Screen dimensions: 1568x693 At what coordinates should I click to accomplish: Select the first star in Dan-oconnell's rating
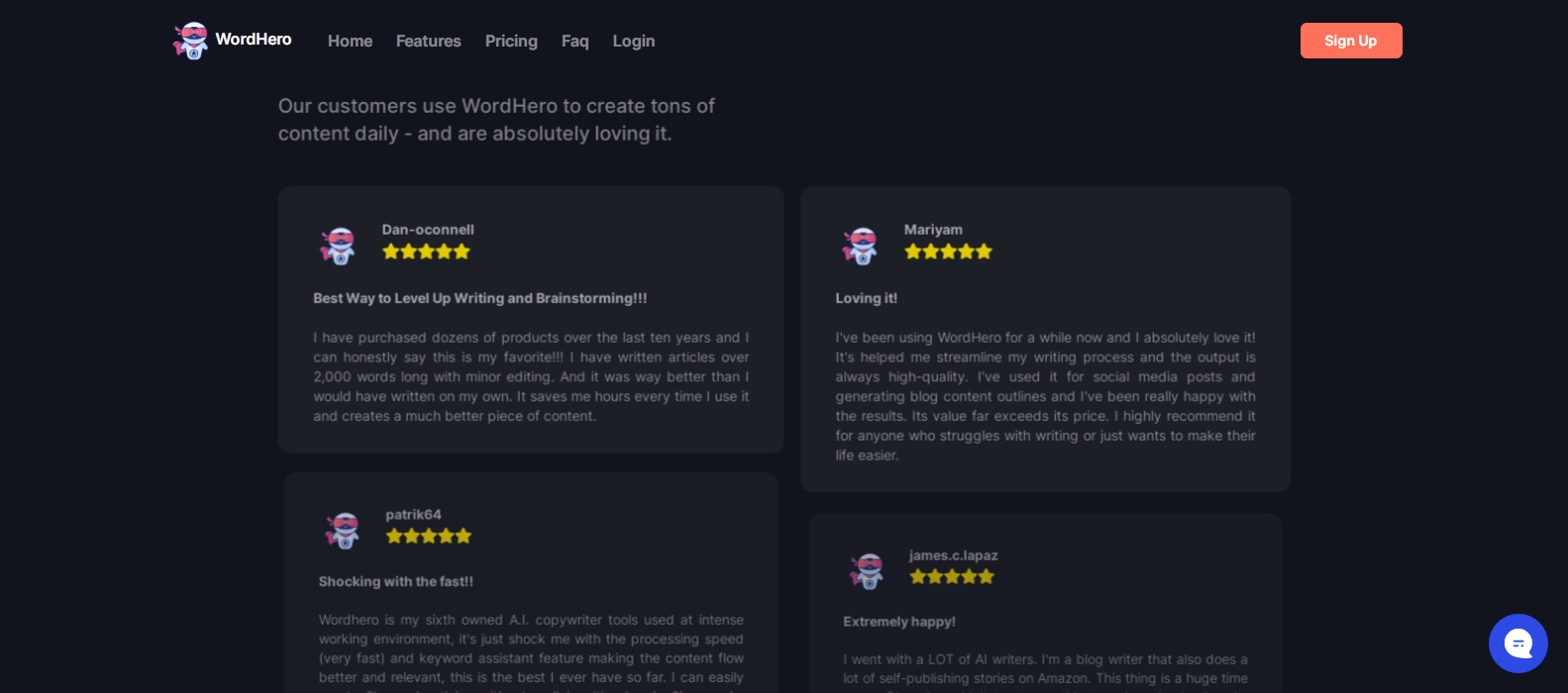(390, 250)
